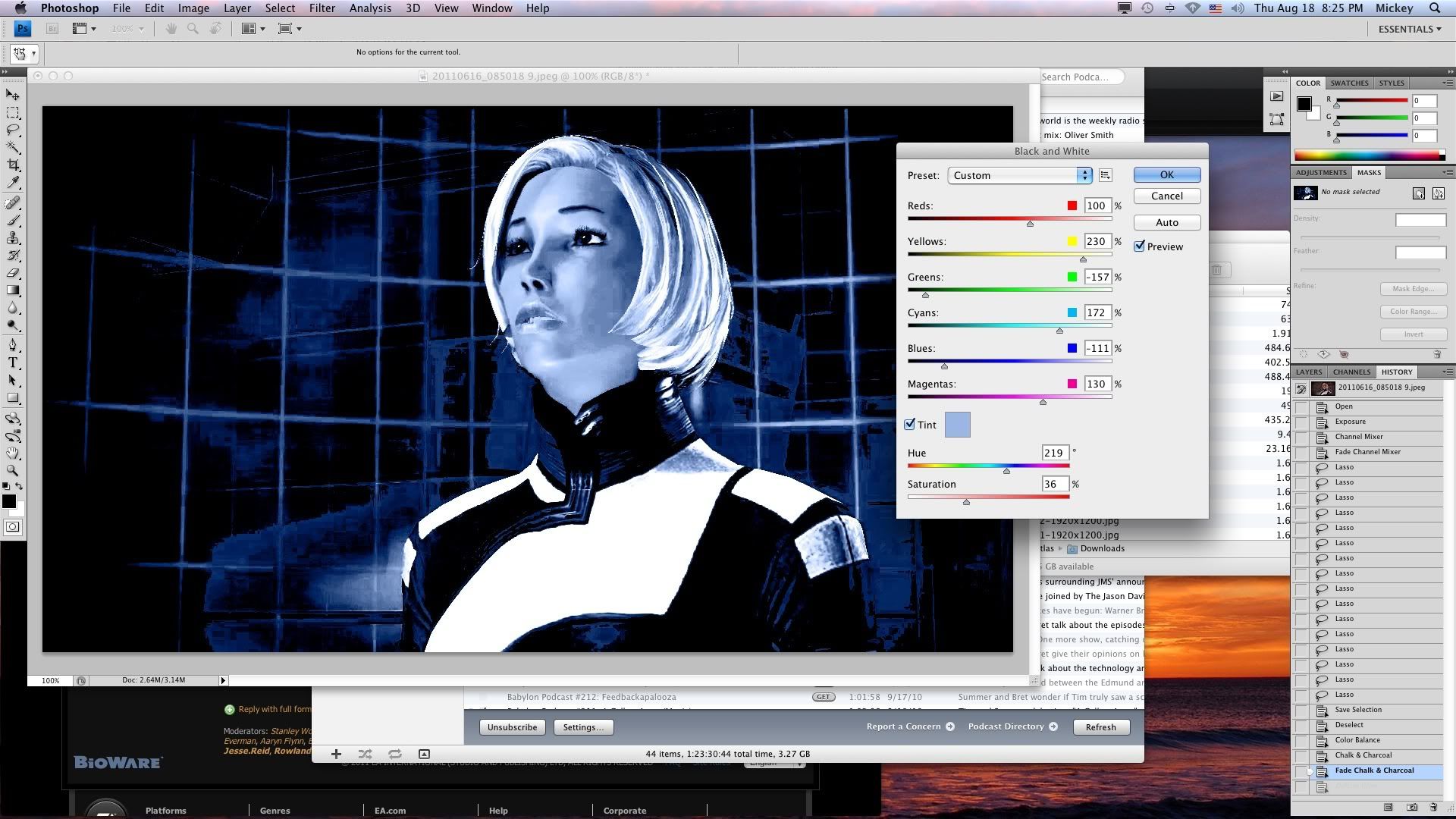Viewport: 1456px width, 819px height.
Task: Click the Ps application icon
Action: point(23,29)
